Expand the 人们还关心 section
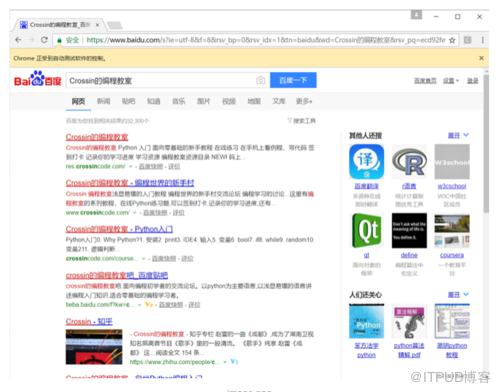 [x=458, y=295]
